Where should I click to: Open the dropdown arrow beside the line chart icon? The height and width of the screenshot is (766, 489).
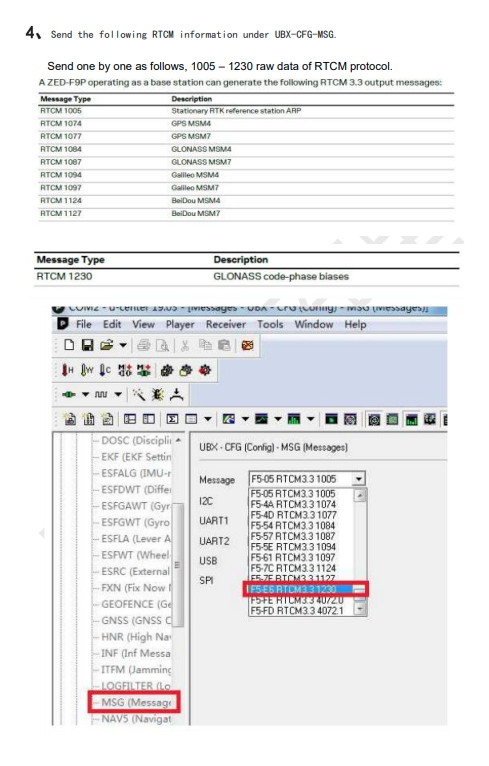coord(277,419)
